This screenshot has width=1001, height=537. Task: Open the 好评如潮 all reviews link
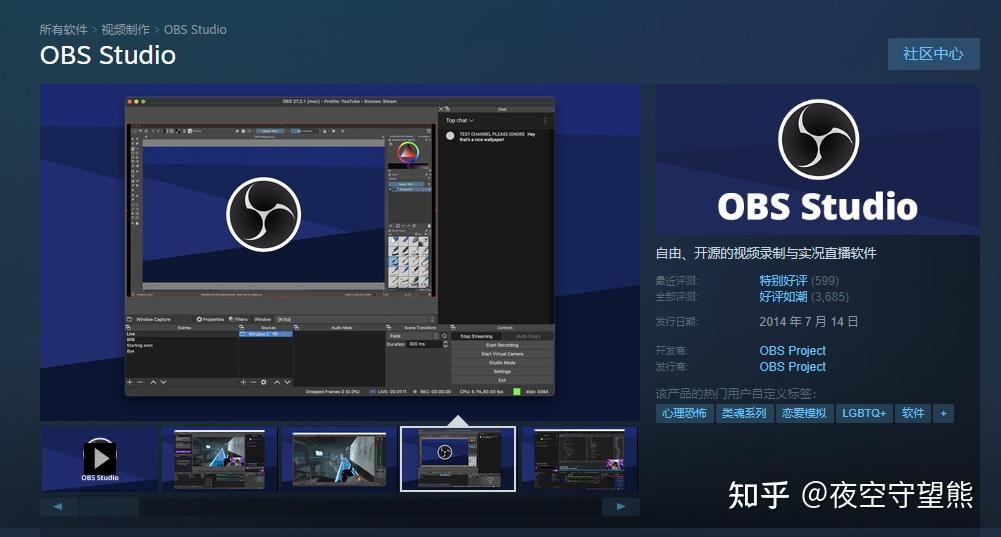pos(783,296)
